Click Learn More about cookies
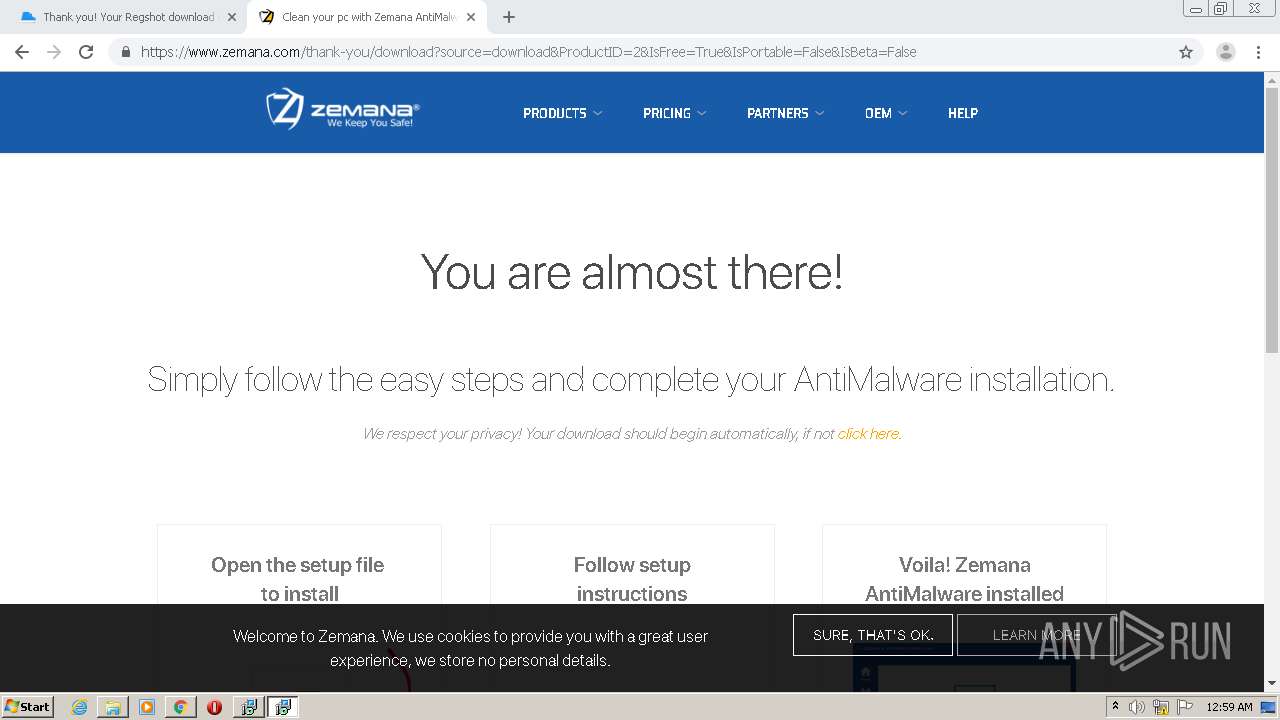1280x720 pixels. 1036,635
